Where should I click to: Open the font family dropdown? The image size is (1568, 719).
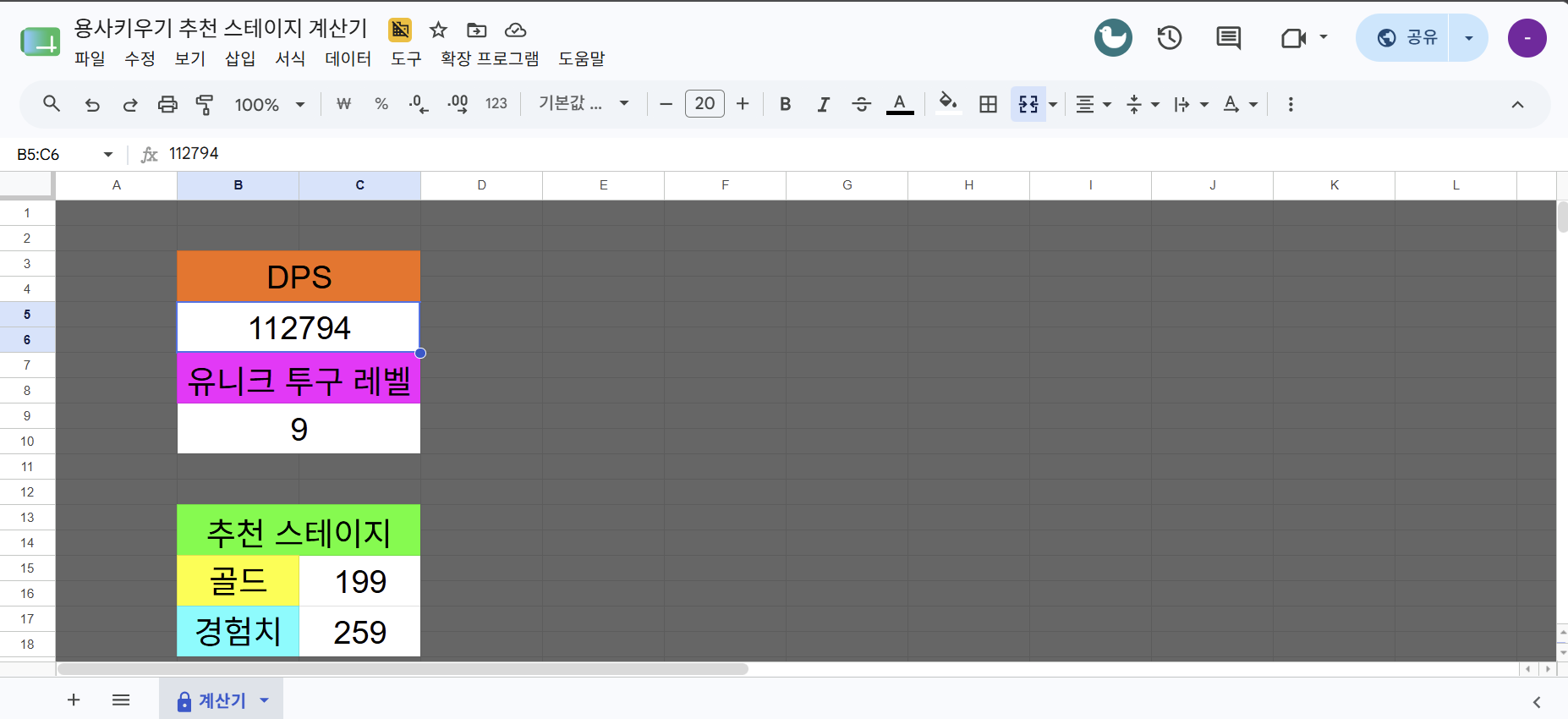[x=584, y=104]
